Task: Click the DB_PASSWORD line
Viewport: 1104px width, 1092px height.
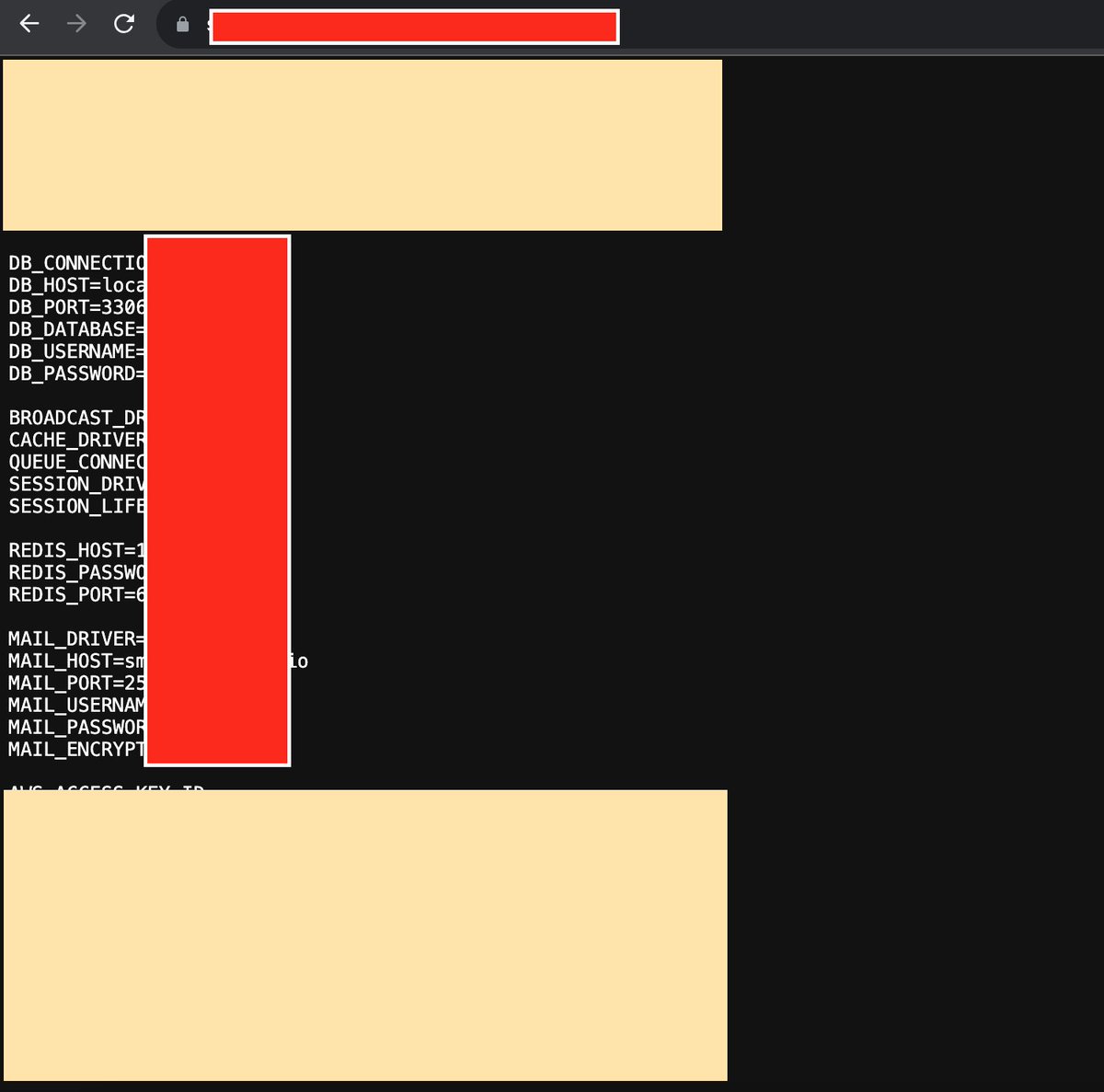Action: tap(76, 374)
